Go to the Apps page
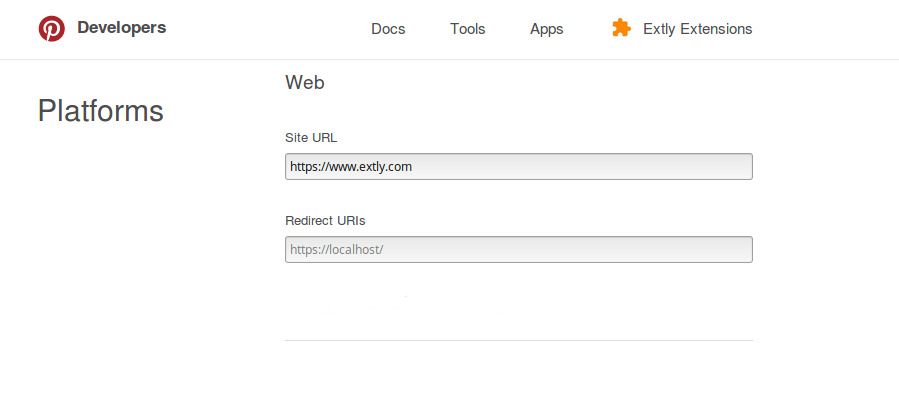Screen dimensions: 899x399 pyautogui.click(x=546, y=29)
